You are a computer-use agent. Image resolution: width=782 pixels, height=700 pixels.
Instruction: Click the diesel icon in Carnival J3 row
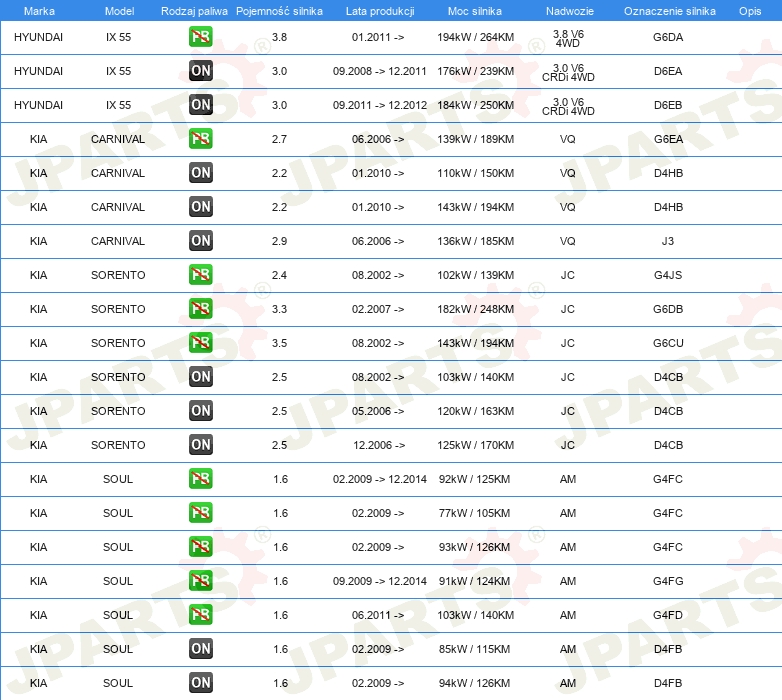(200, 241)
